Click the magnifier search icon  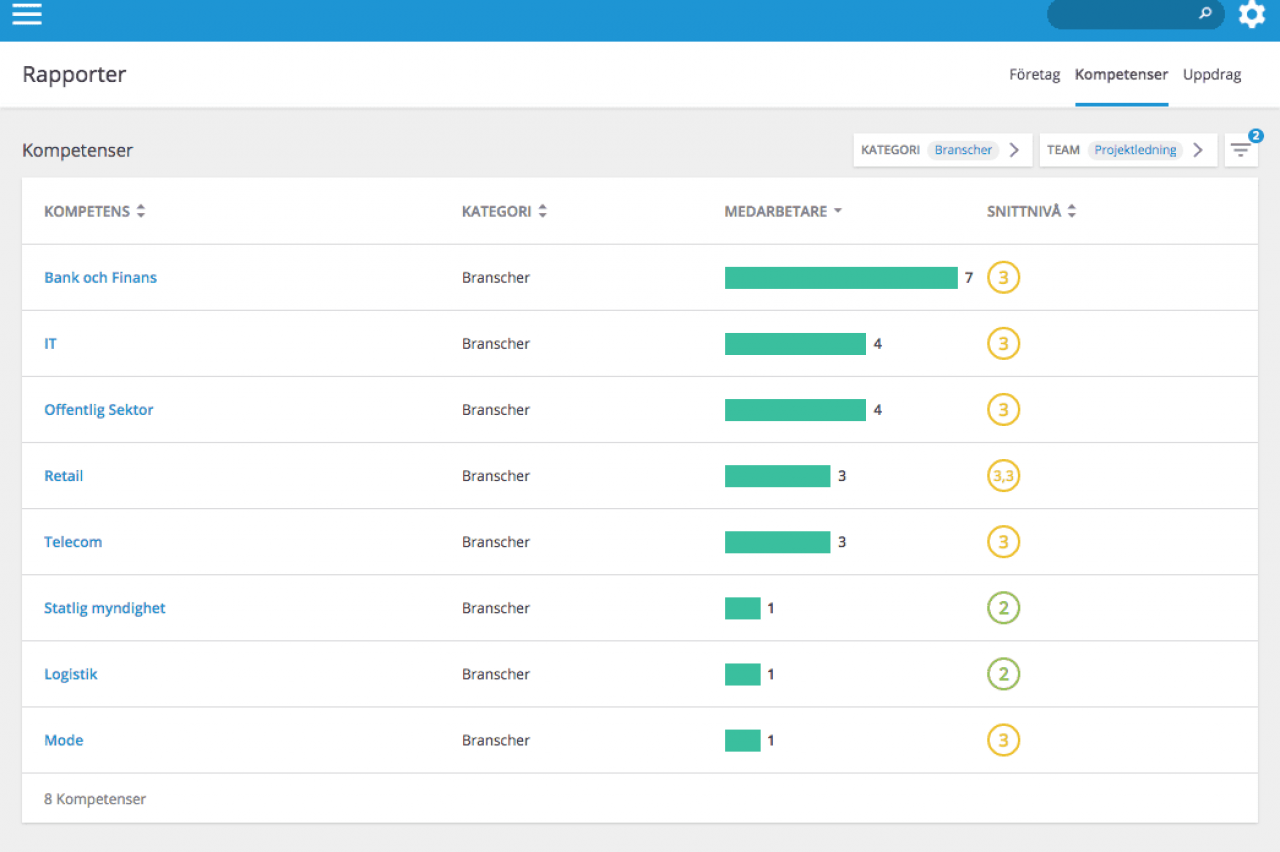click(1206, 14)
